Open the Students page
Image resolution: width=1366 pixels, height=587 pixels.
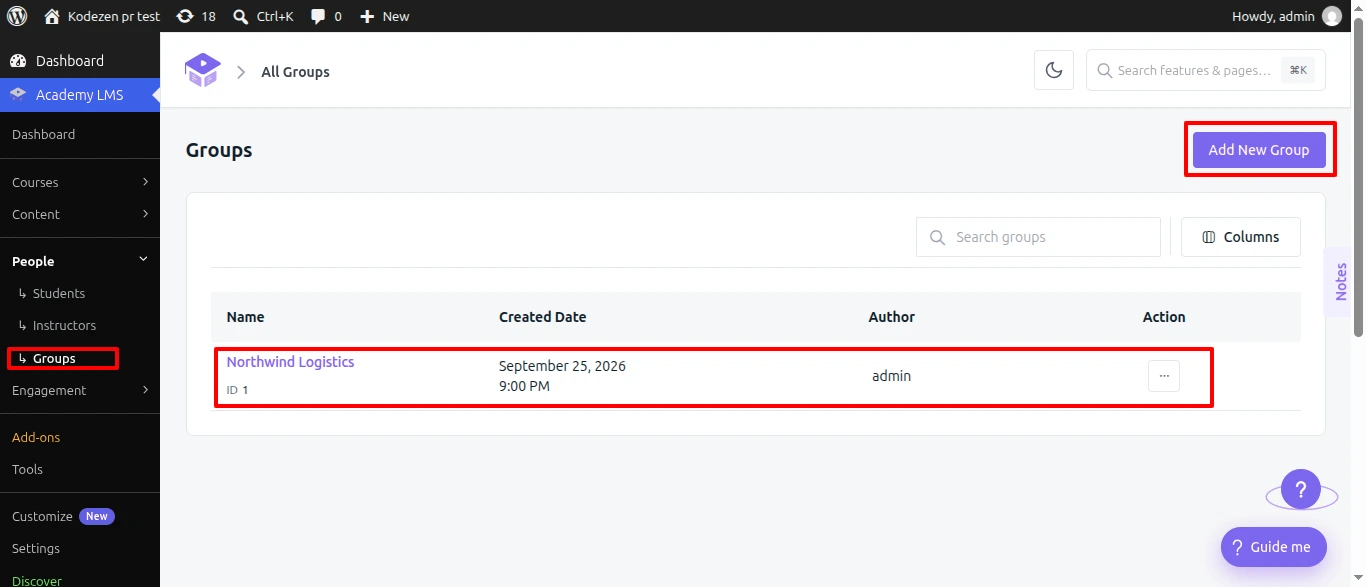coord(58,293)
